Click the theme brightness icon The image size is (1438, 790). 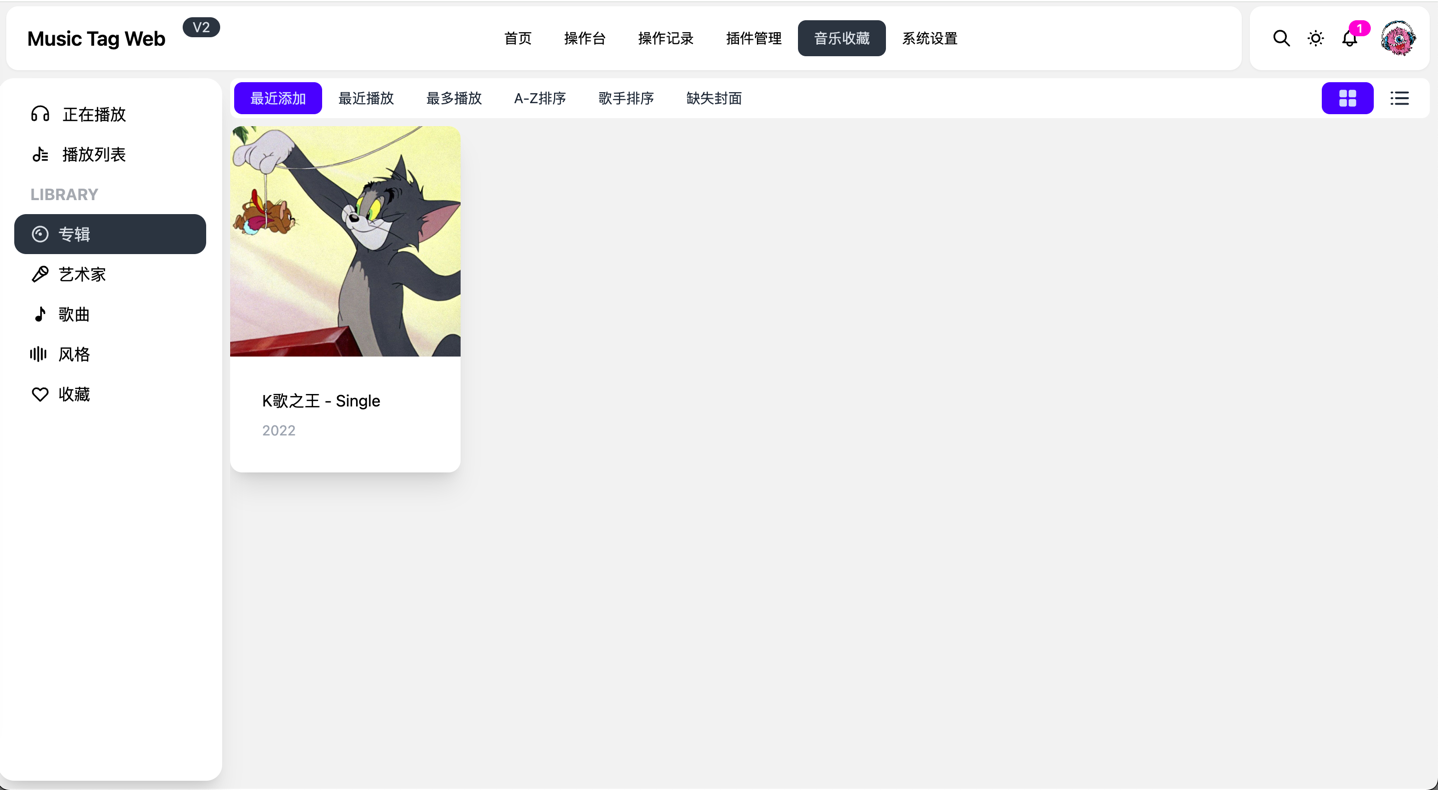click(1315, 38)
